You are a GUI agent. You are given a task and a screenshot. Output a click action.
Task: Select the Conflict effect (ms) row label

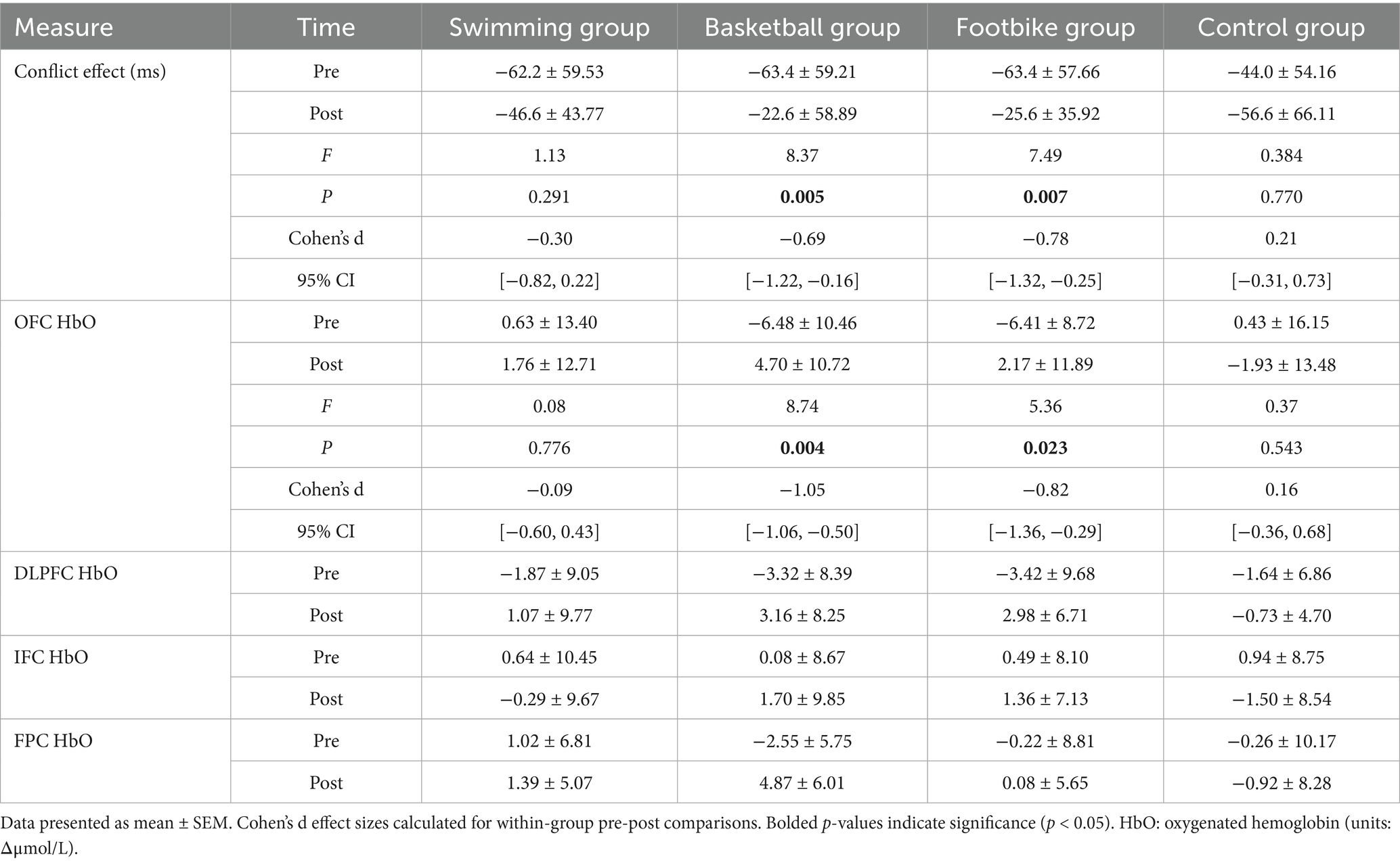coord(90,72)
